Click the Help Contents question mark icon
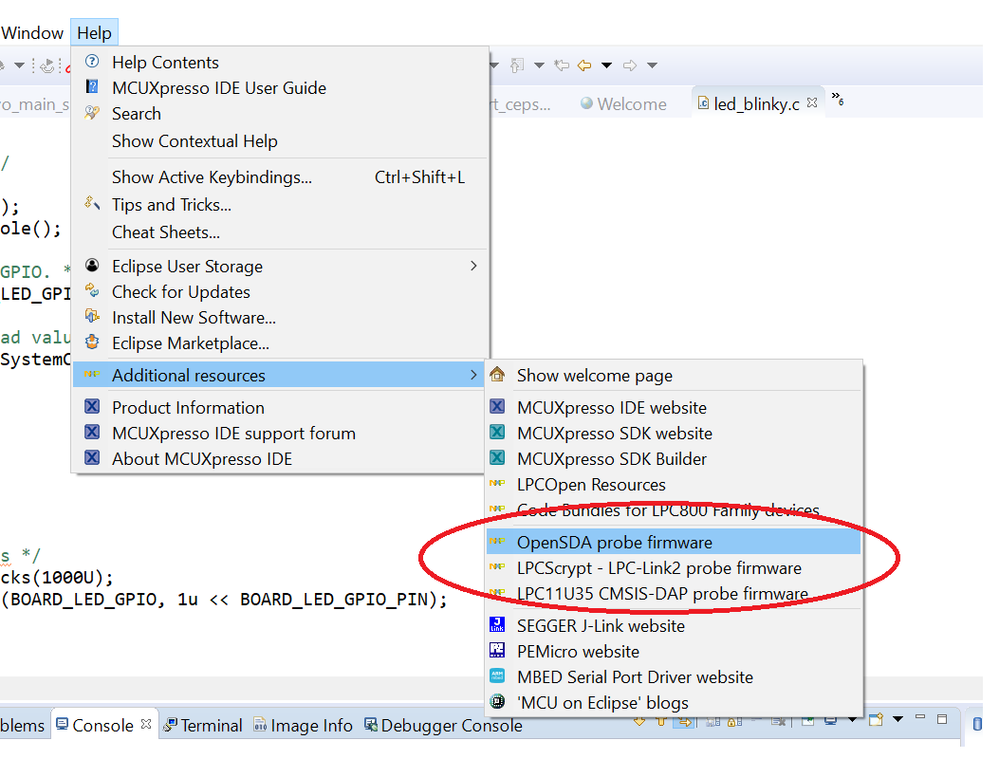Image resolution: width=999 pixels, height=759 pixels. (93, 62)
